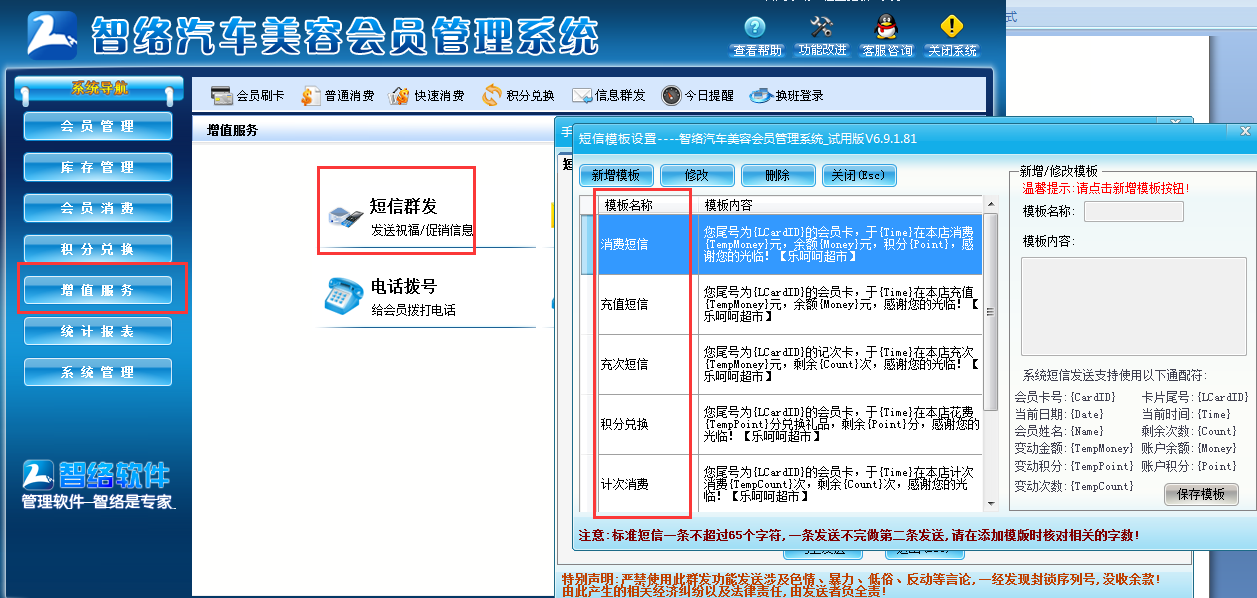
Task: Click the 查看帮助 help icon
Action: [757, 36]
